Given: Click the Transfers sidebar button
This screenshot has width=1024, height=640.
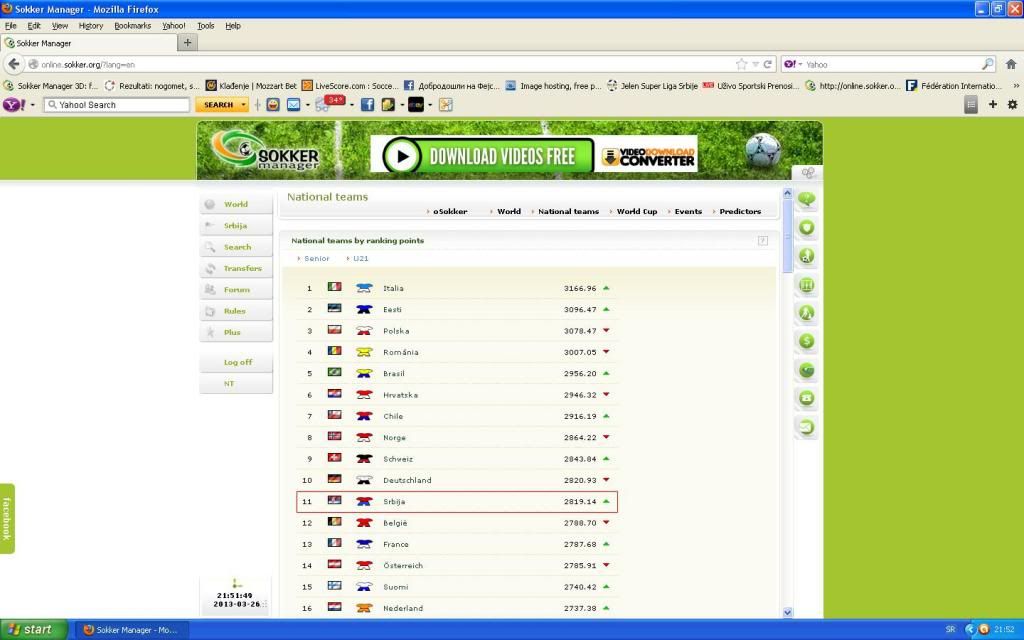Looking at the screenshot, I should 236,268.
